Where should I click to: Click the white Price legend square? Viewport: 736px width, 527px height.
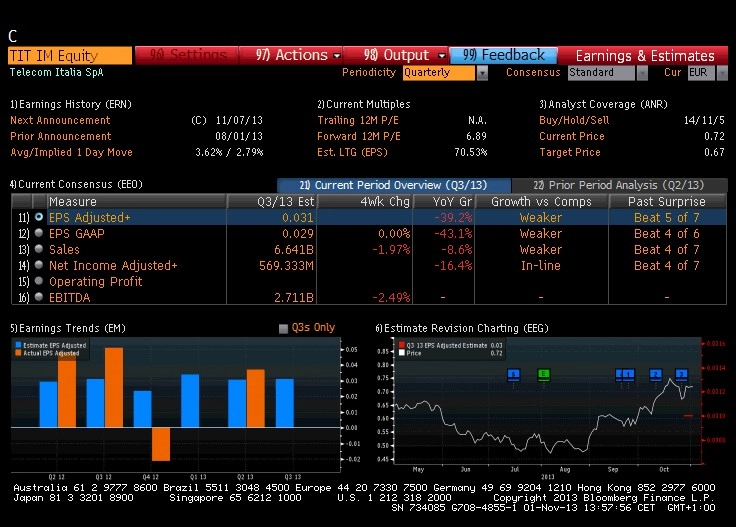click(401, 353)
